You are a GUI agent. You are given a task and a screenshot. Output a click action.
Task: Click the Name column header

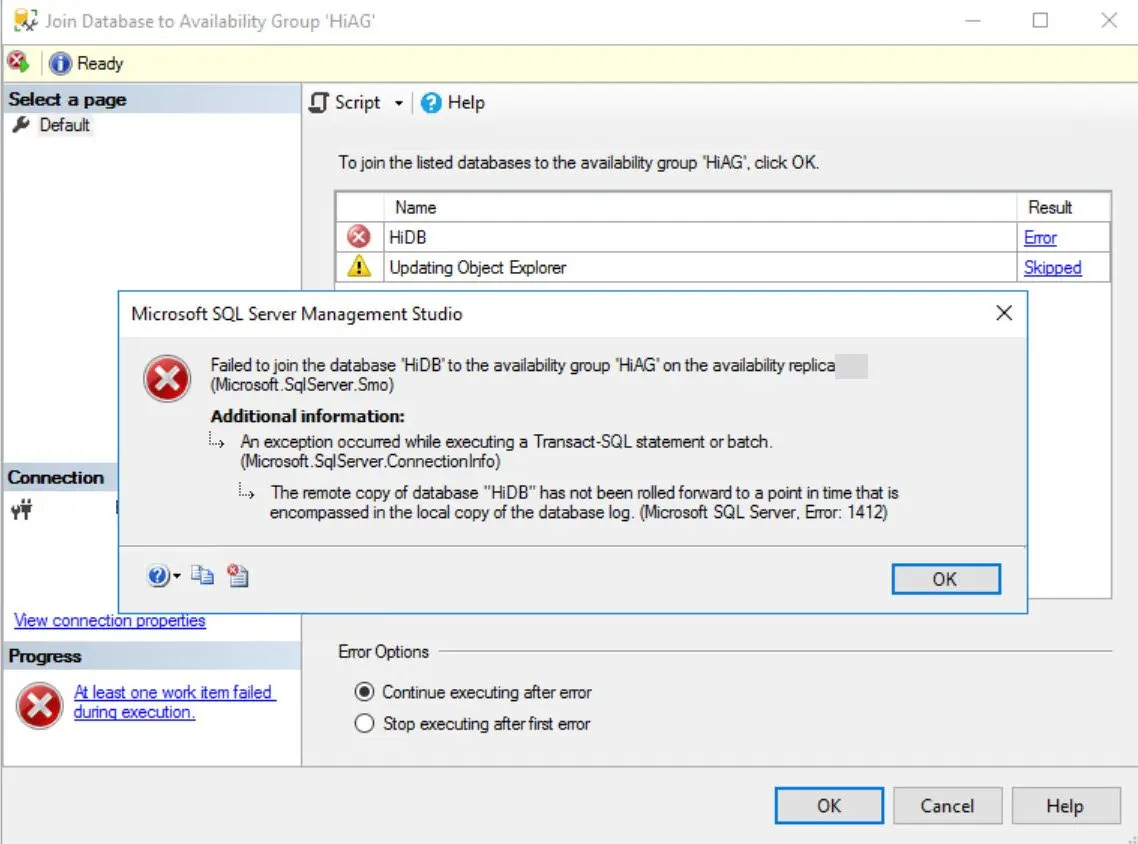[415, 208]
